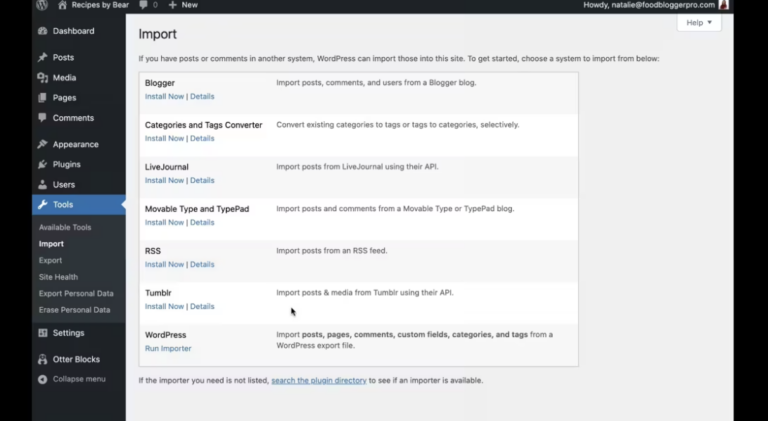Click the Pages icon in sidebar

[43, 97]
